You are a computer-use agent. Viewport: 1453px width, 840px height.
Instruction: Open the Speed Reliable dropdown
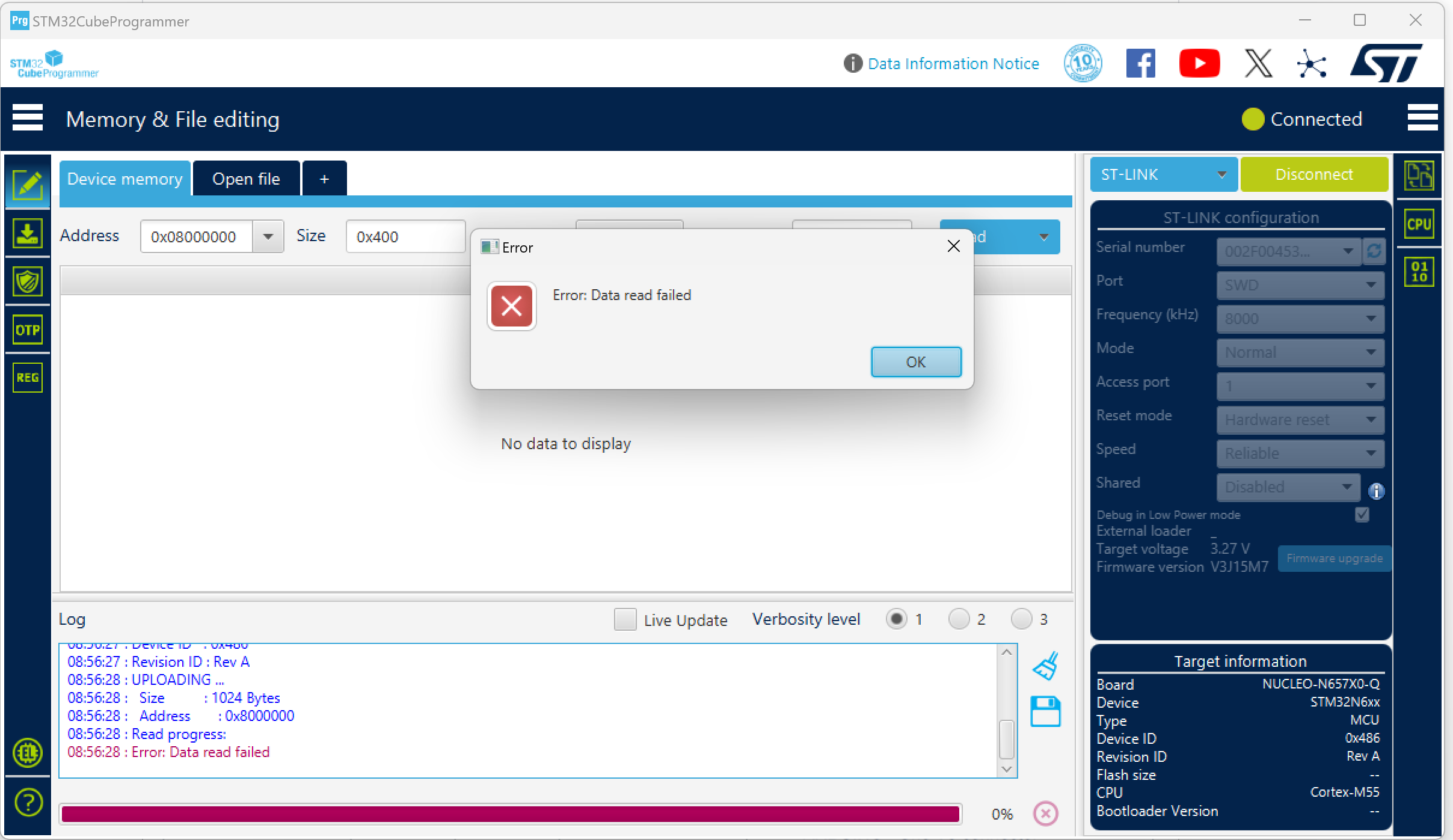coord(1300,453)
